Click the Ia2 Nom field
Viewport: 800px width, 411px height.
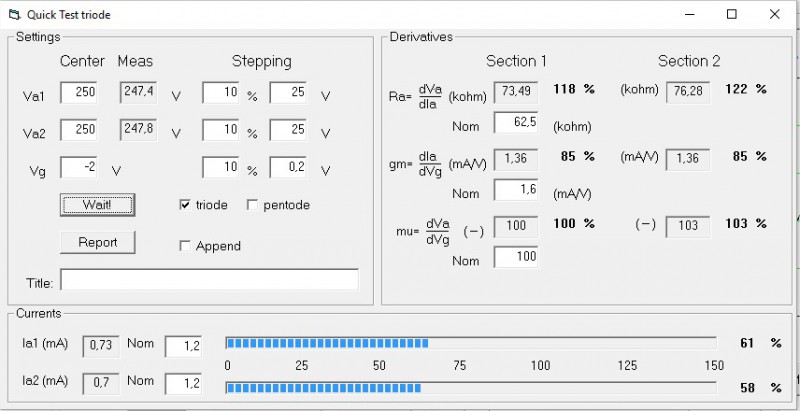(x=184, y=383)
